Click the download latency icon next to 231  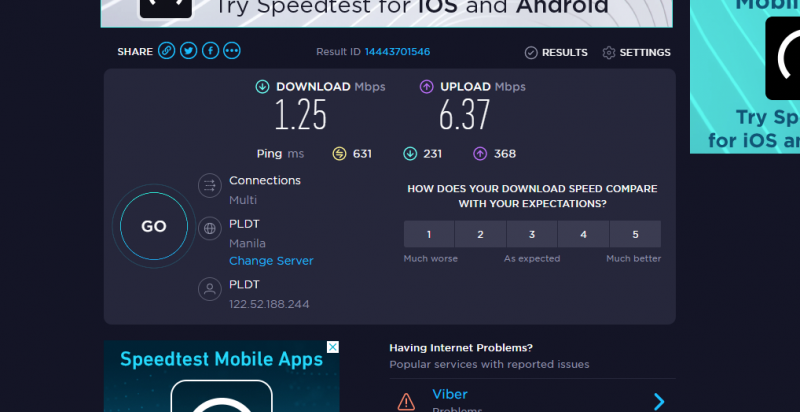pos(410,153)
